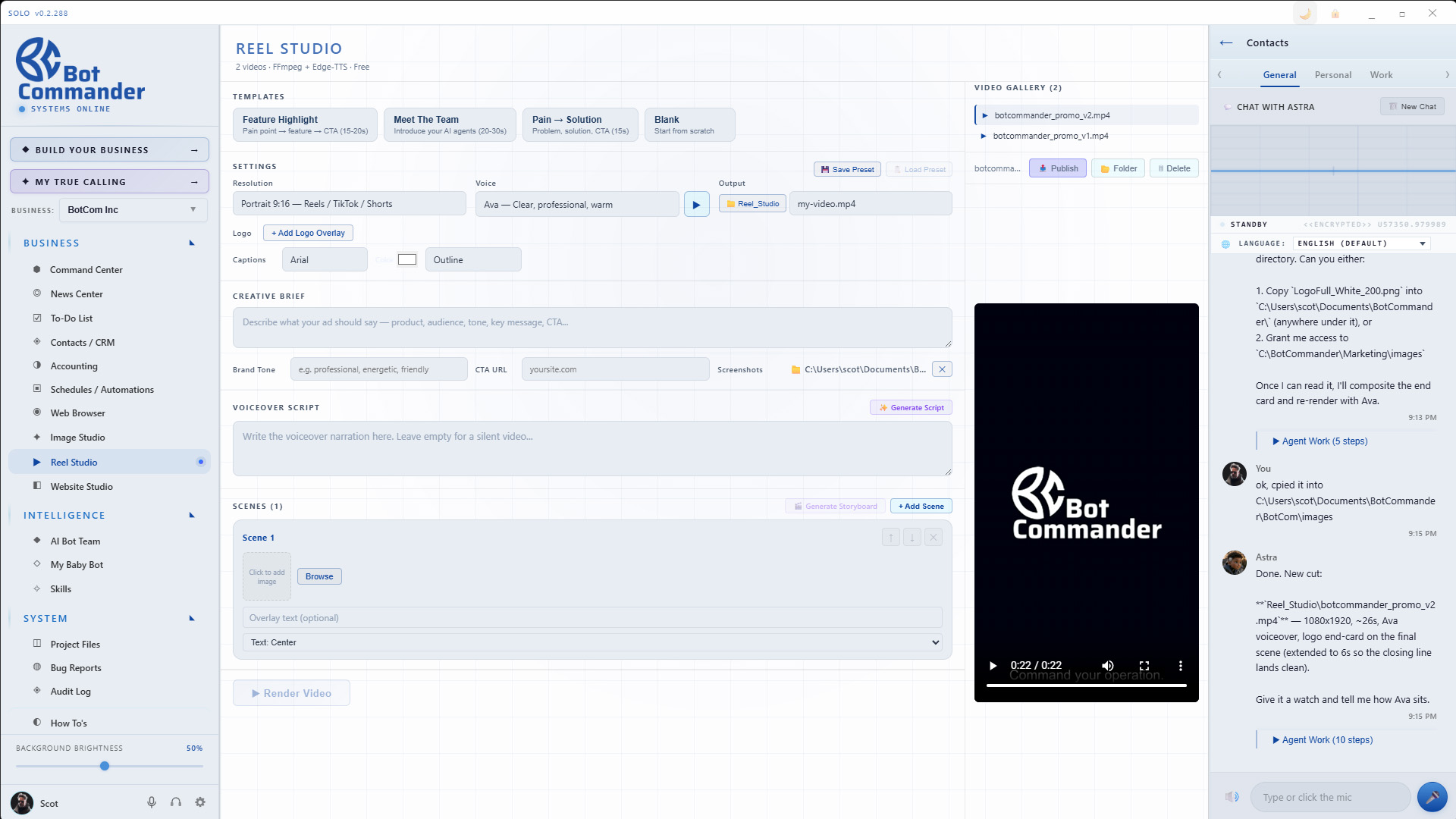The width and height of the screenshot is (1456, 819).
Task: Toggle dark mode moon icon
Action: [x=1304, y=14]
